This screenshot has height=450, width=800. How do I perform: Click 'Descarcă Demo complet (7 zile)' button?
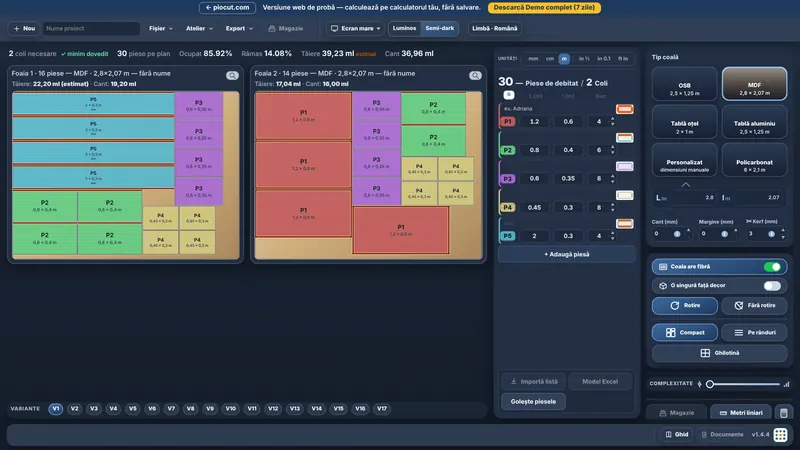tap(544, 8)
